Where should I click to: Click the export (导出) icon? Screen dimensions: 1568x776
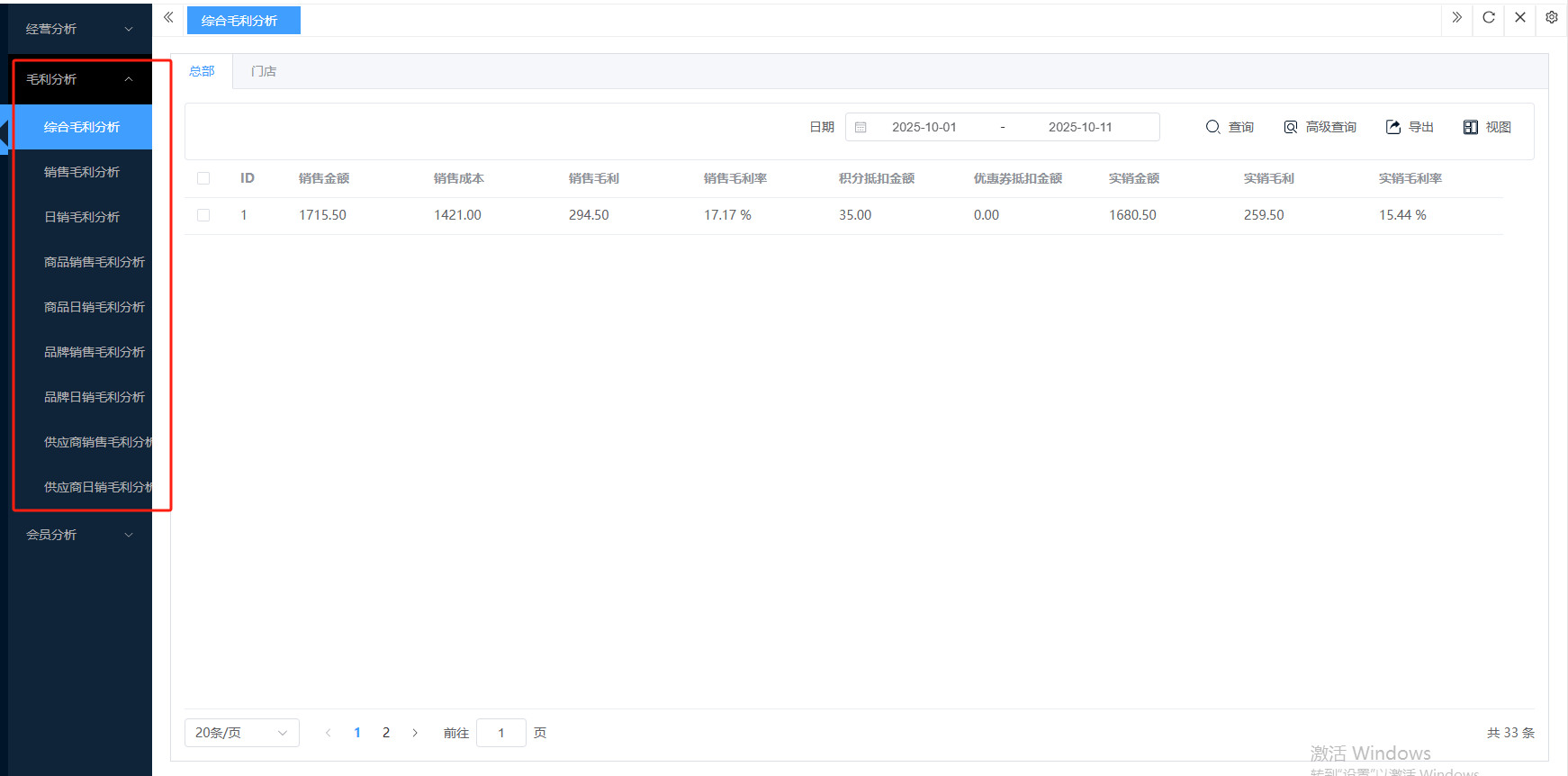coord(1393,127)
